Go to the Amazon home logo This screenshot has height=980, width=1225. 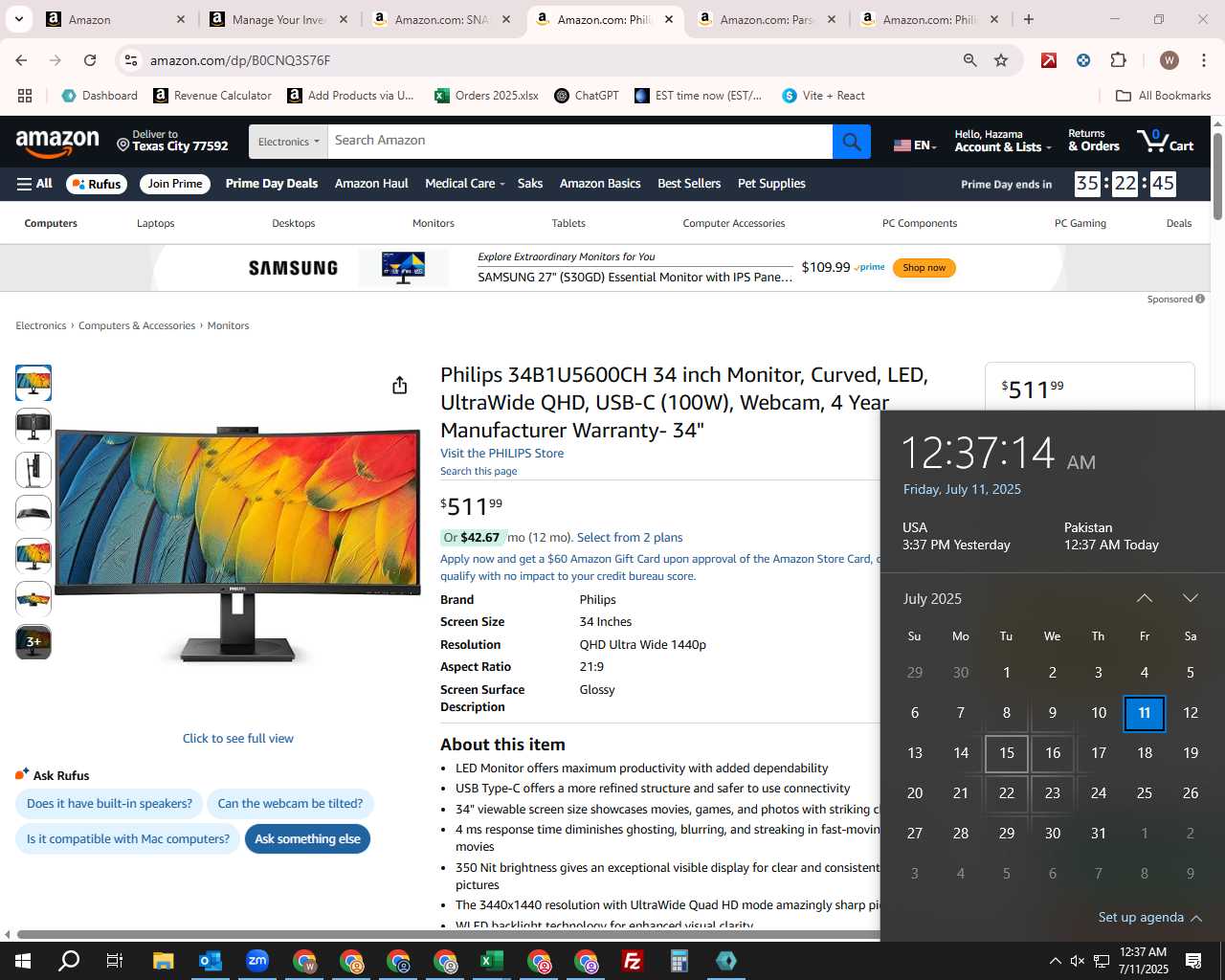click(57, 142)
